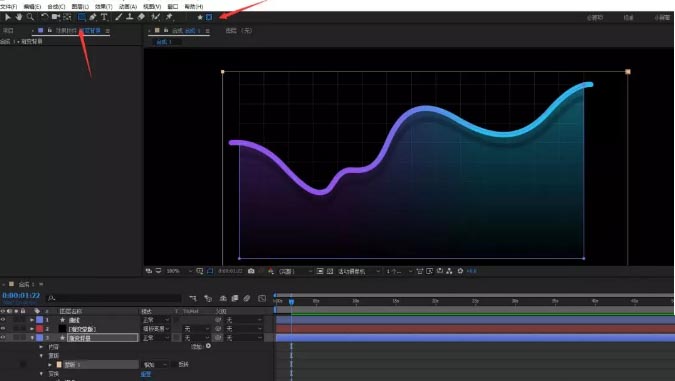This screenshot has height=381, width=675.
Task: Open the Effect (T) menu
Action: click(x=104, y=6)
